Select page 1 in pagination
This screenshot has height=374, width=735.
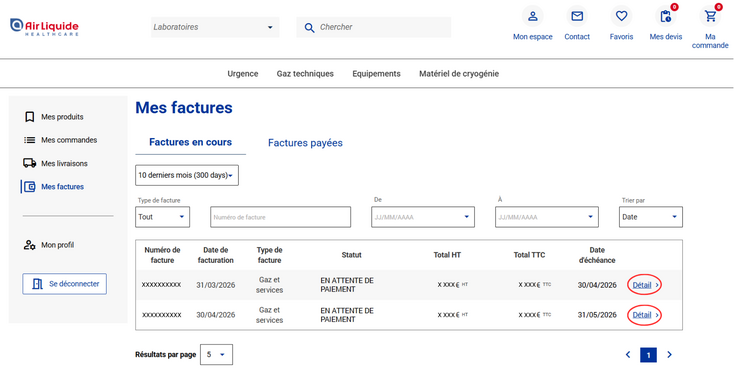(x=648, y=355)
